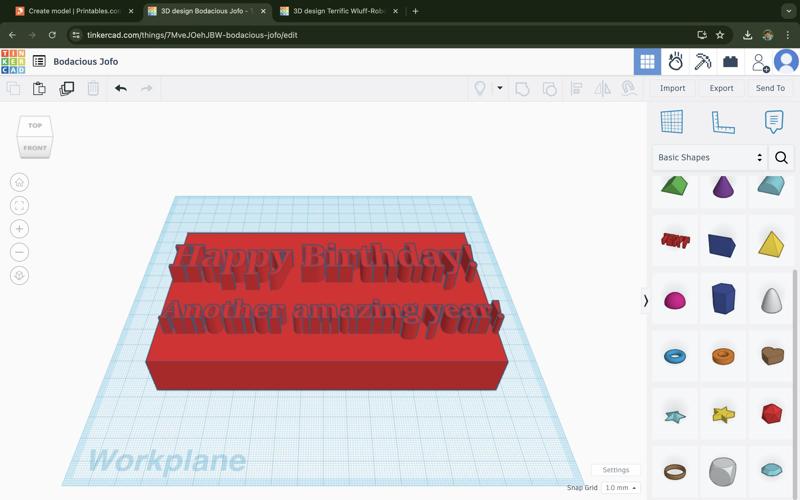Screen dimensions: 800x500
Task: Select the red TEXT shape
Action: 675,241
